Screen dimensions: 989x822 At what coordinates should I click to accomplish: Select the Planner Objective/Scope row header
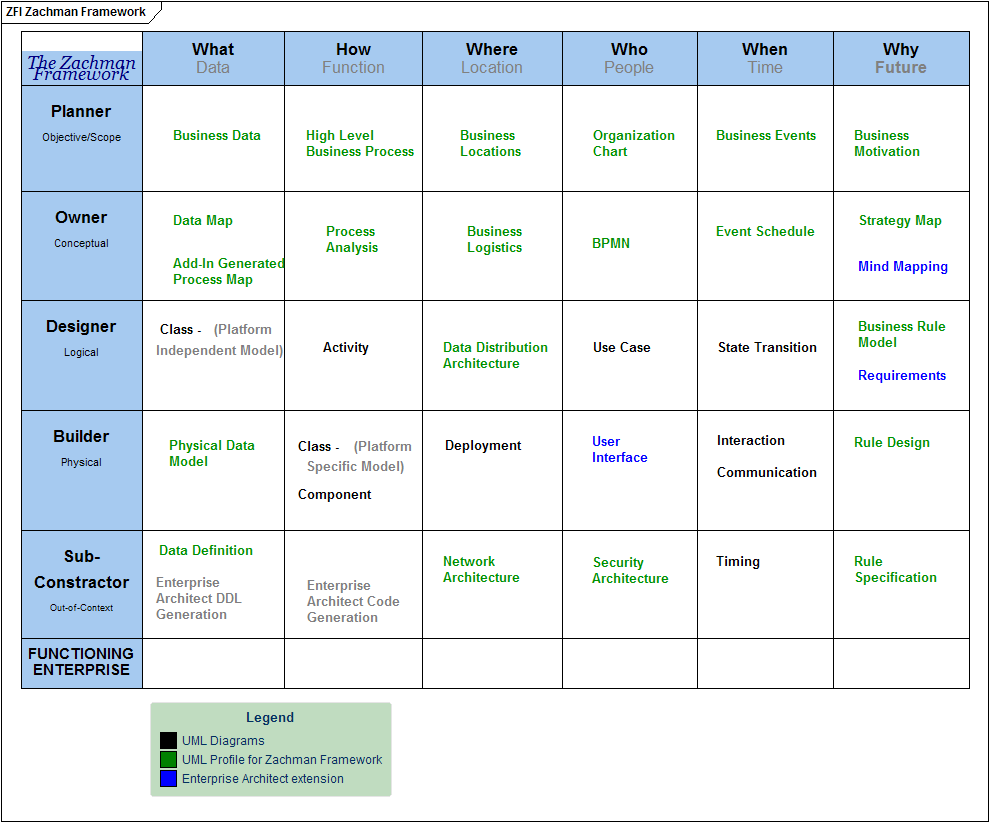pyautogui.click(x=80, y=125)
